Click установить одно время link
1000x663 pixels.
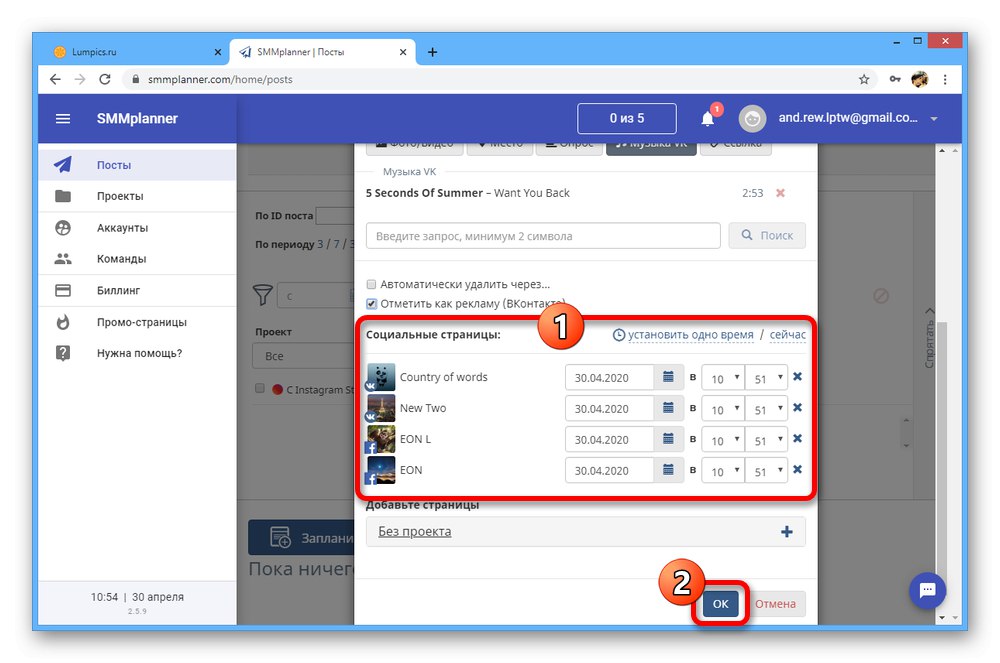tap(690, 335)
